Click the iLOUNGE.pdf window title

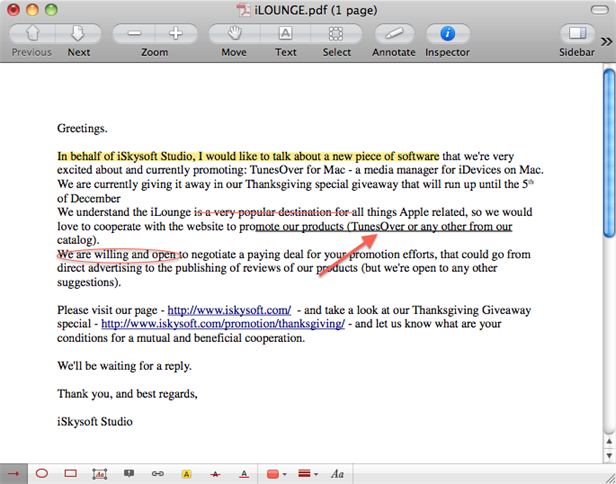click(315, 10)
